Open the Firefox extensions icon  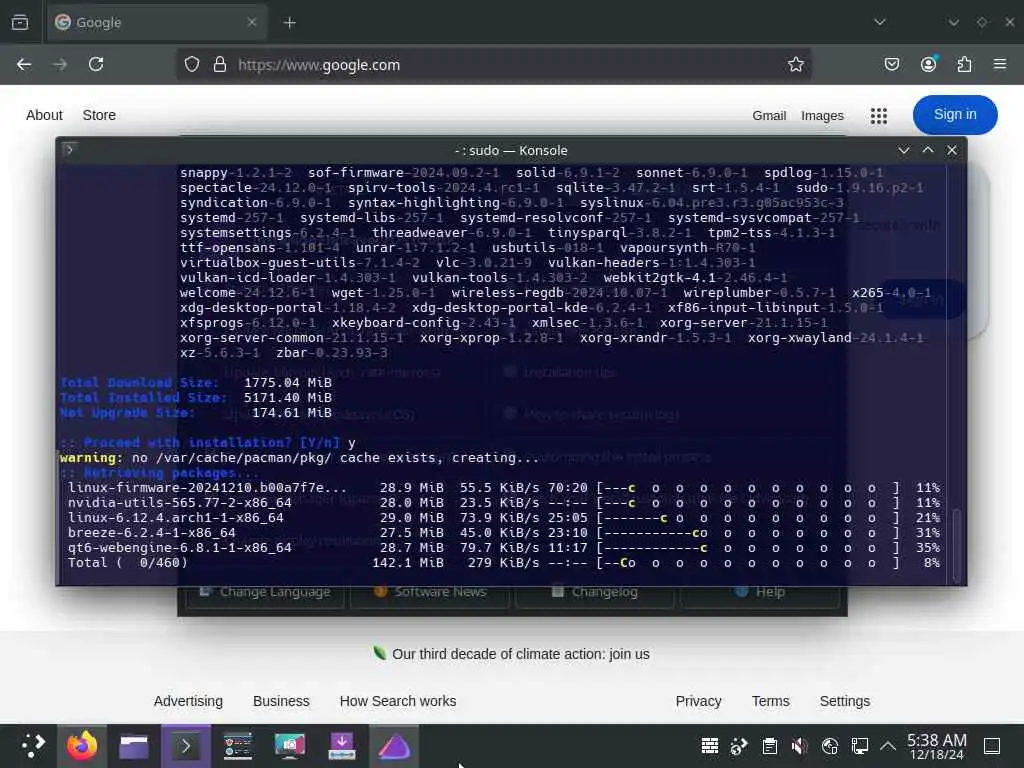click(x=964, y=65)
